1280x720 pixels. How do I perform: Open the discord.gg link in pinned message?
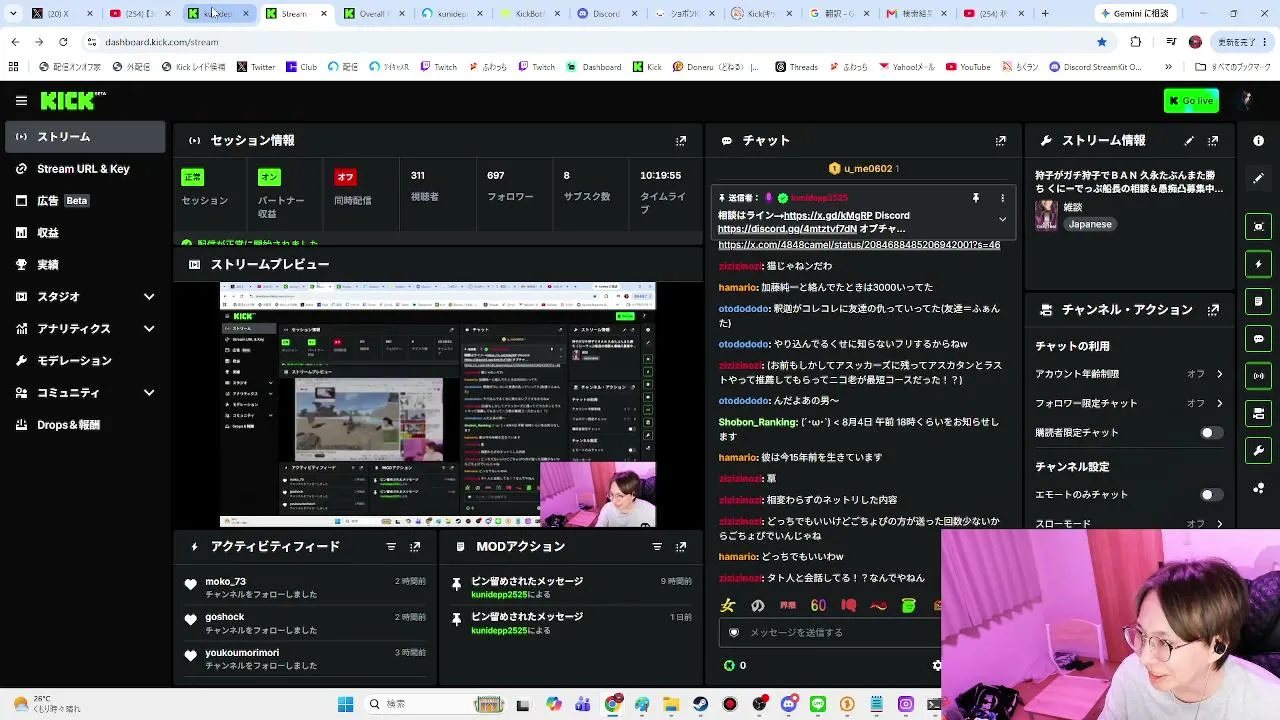tap(787, 229)
